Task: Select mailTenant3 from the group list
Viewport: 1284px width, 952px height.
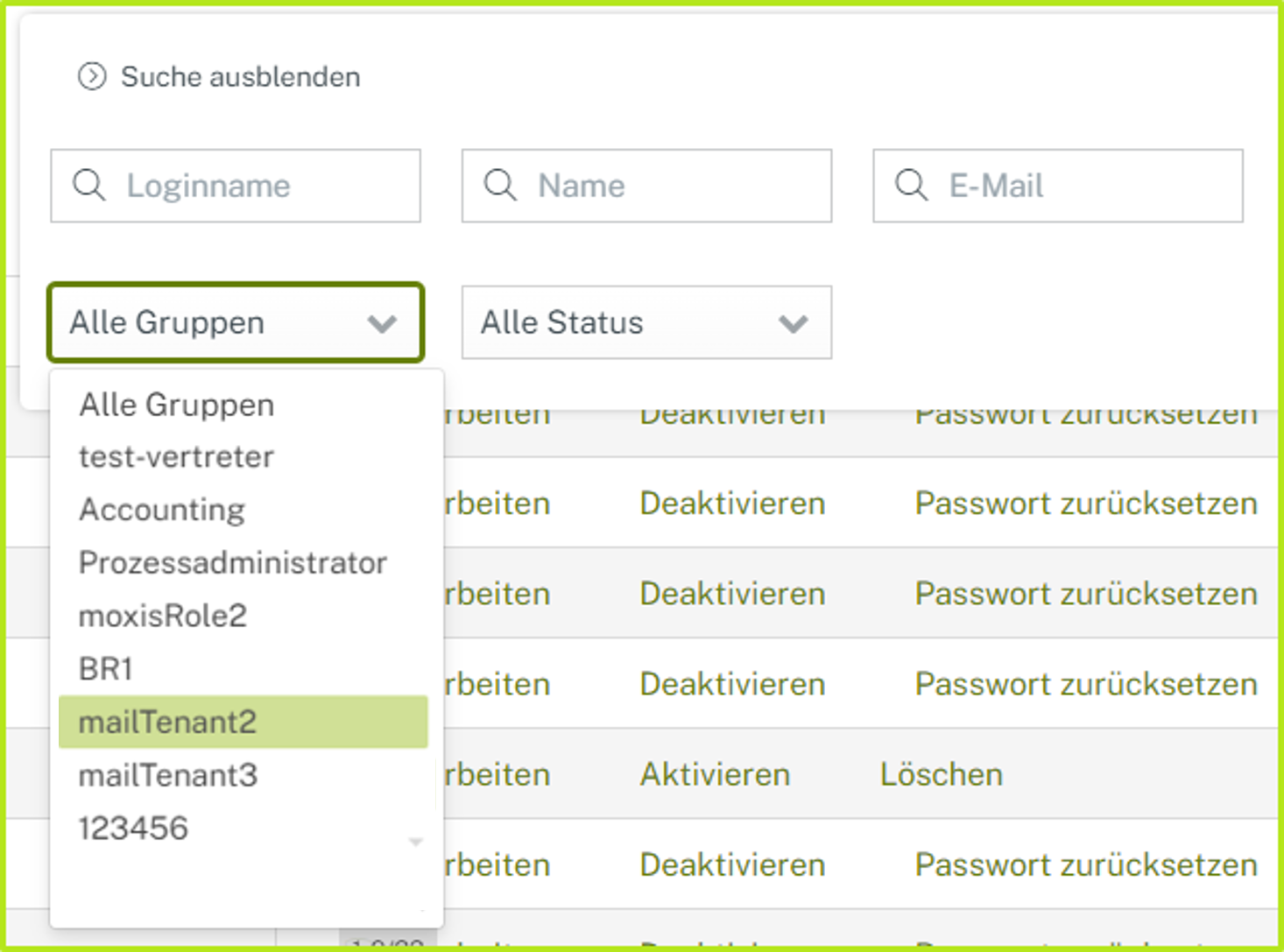Action: (167, 774)
